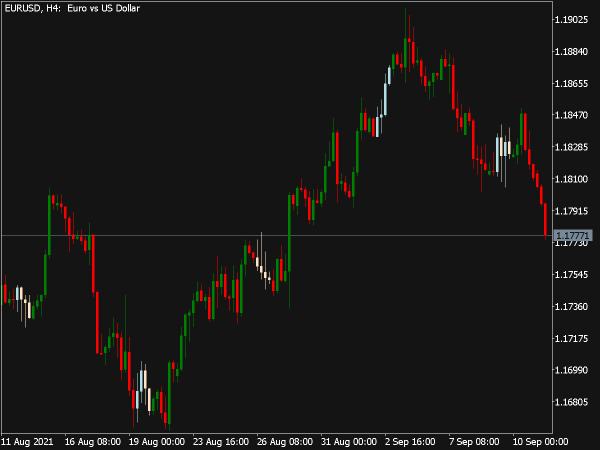Select the 1.18285 price level label
600x450 pixels.
pyautogui.click(x=571, y=147)
